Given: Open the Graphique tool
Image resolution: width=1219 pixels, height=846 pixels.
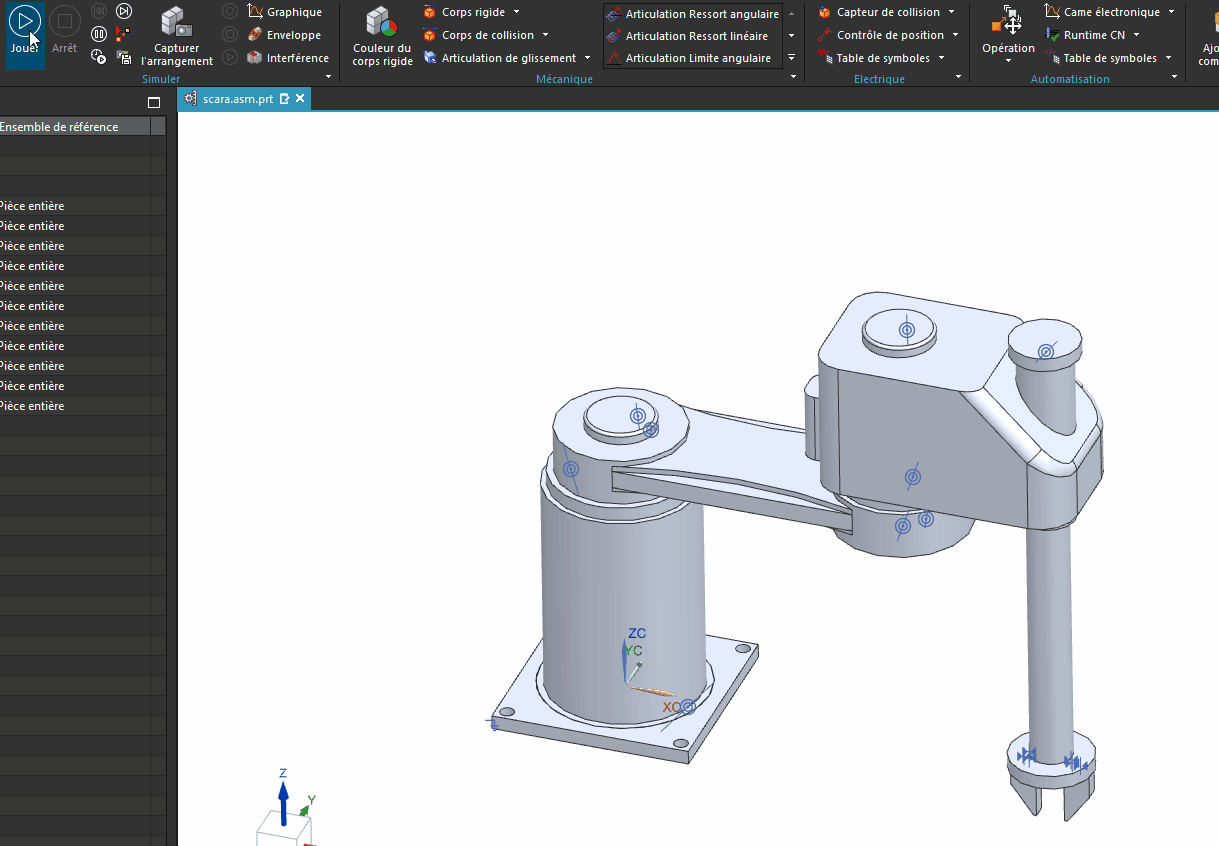Looking at the screenshot, I should pyautogui.click(x=285, y=12).
